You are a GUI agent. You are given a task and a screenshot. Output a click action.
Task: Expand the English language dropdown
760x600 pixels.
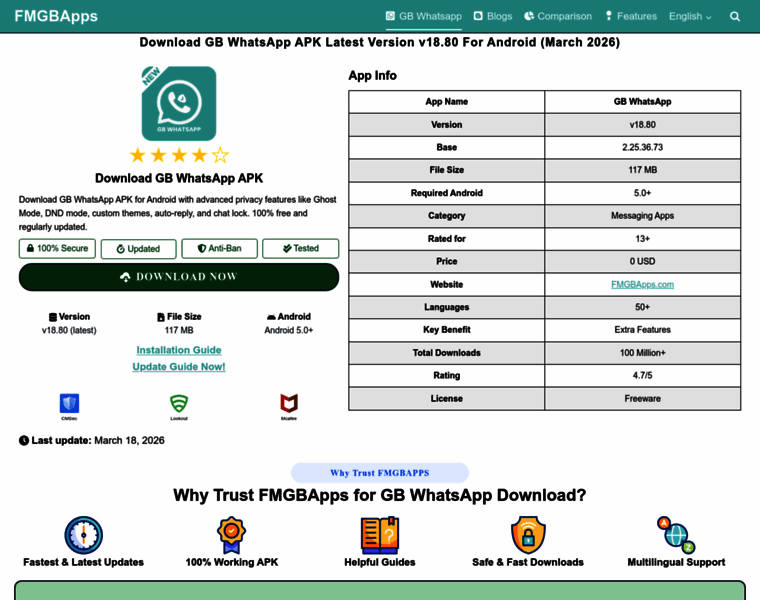click(x=690, y=16)
